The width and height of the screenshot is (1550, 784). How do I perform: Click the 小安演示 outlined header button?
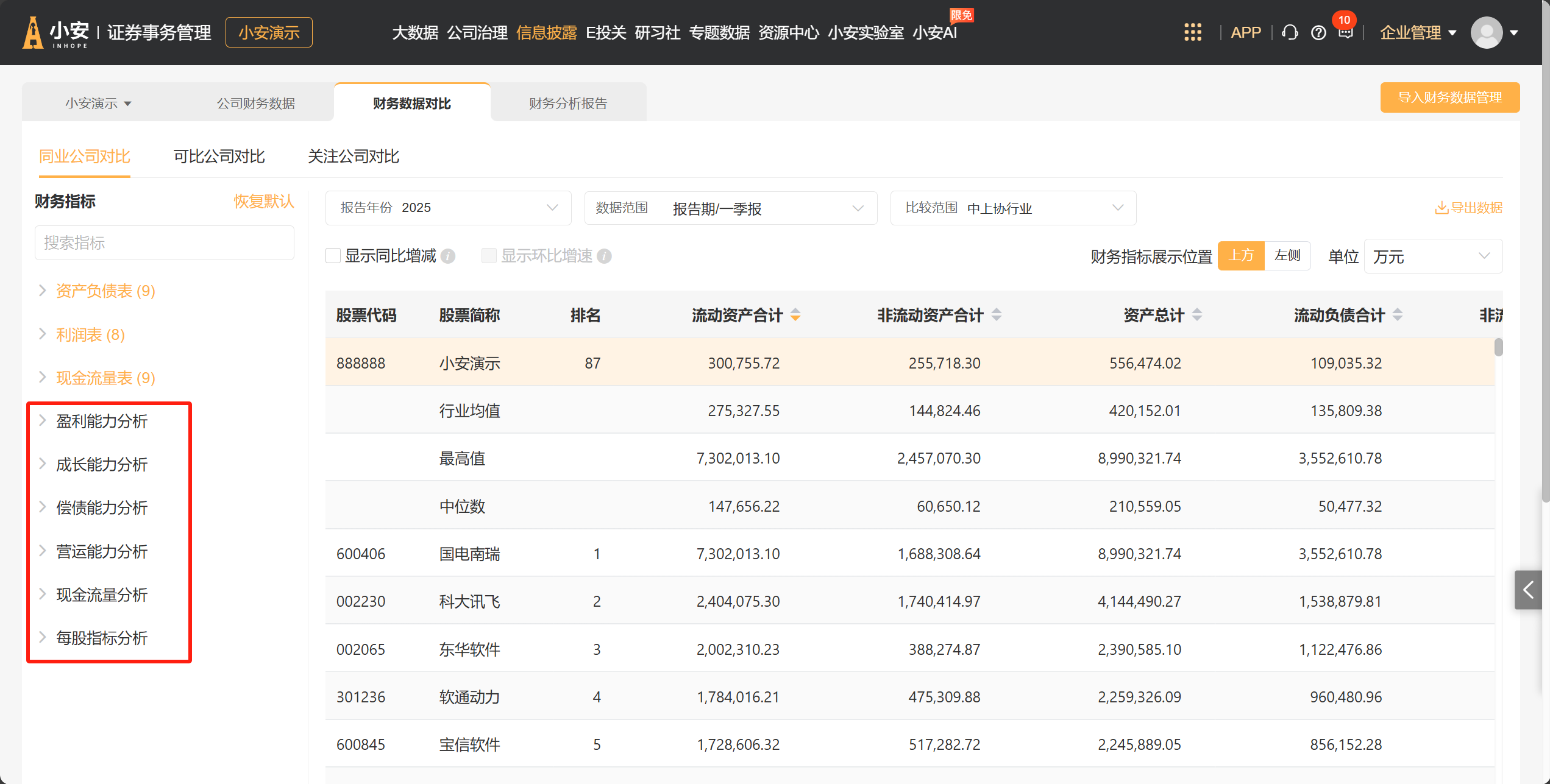tap(269, 32)
